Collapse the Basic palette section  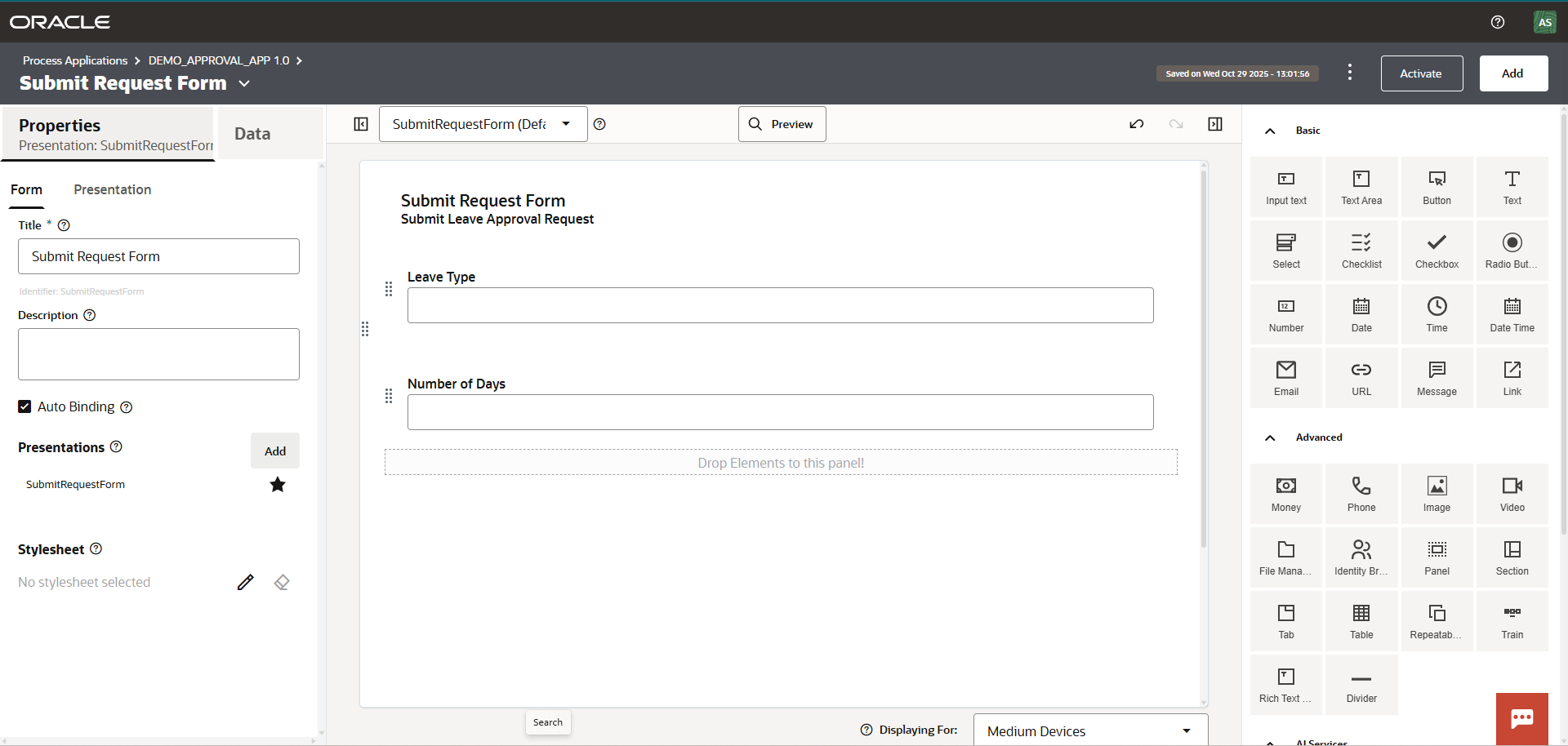pos(1270,131)
